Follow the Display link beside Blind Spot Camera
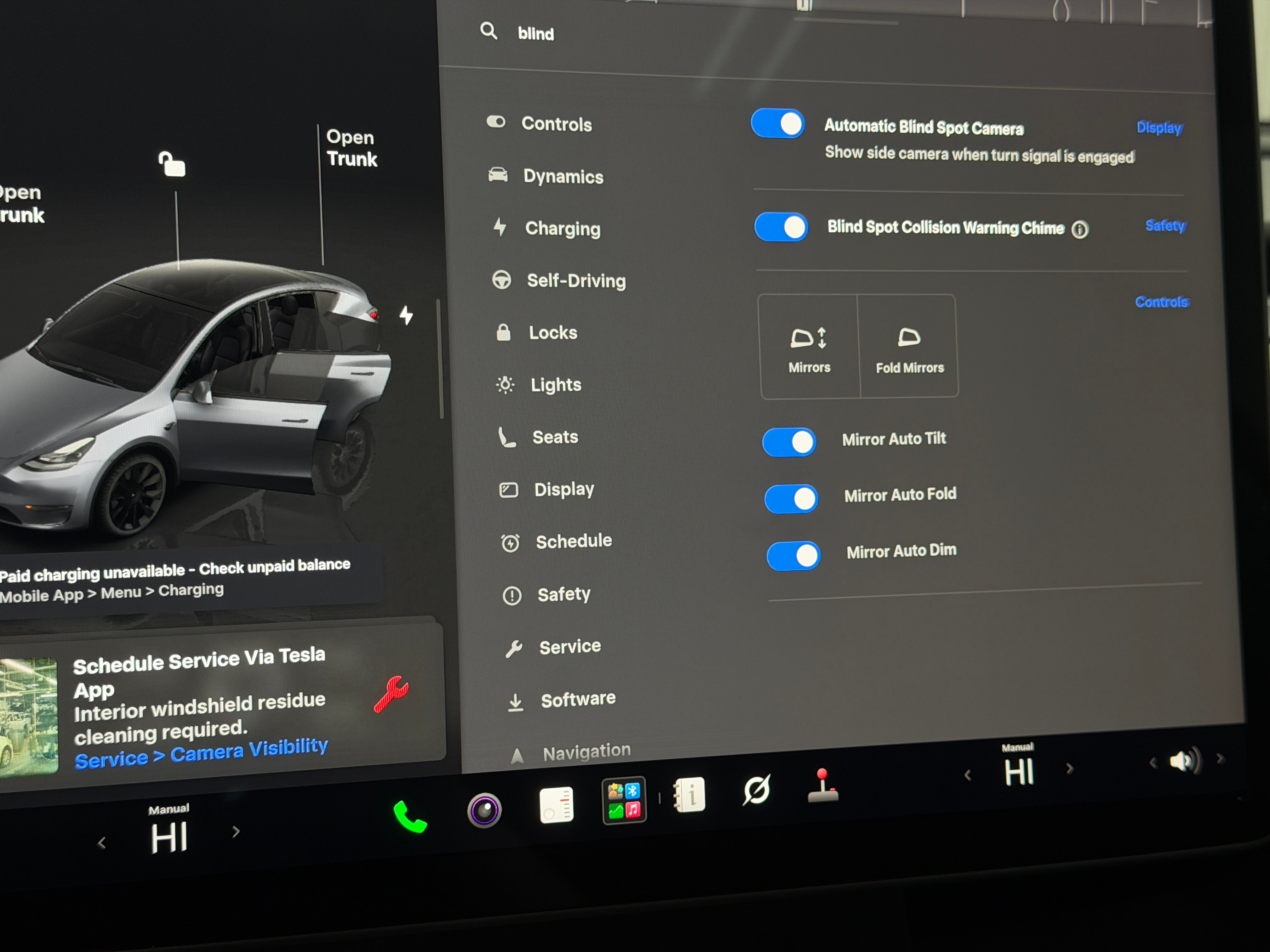 point(1159,127)
